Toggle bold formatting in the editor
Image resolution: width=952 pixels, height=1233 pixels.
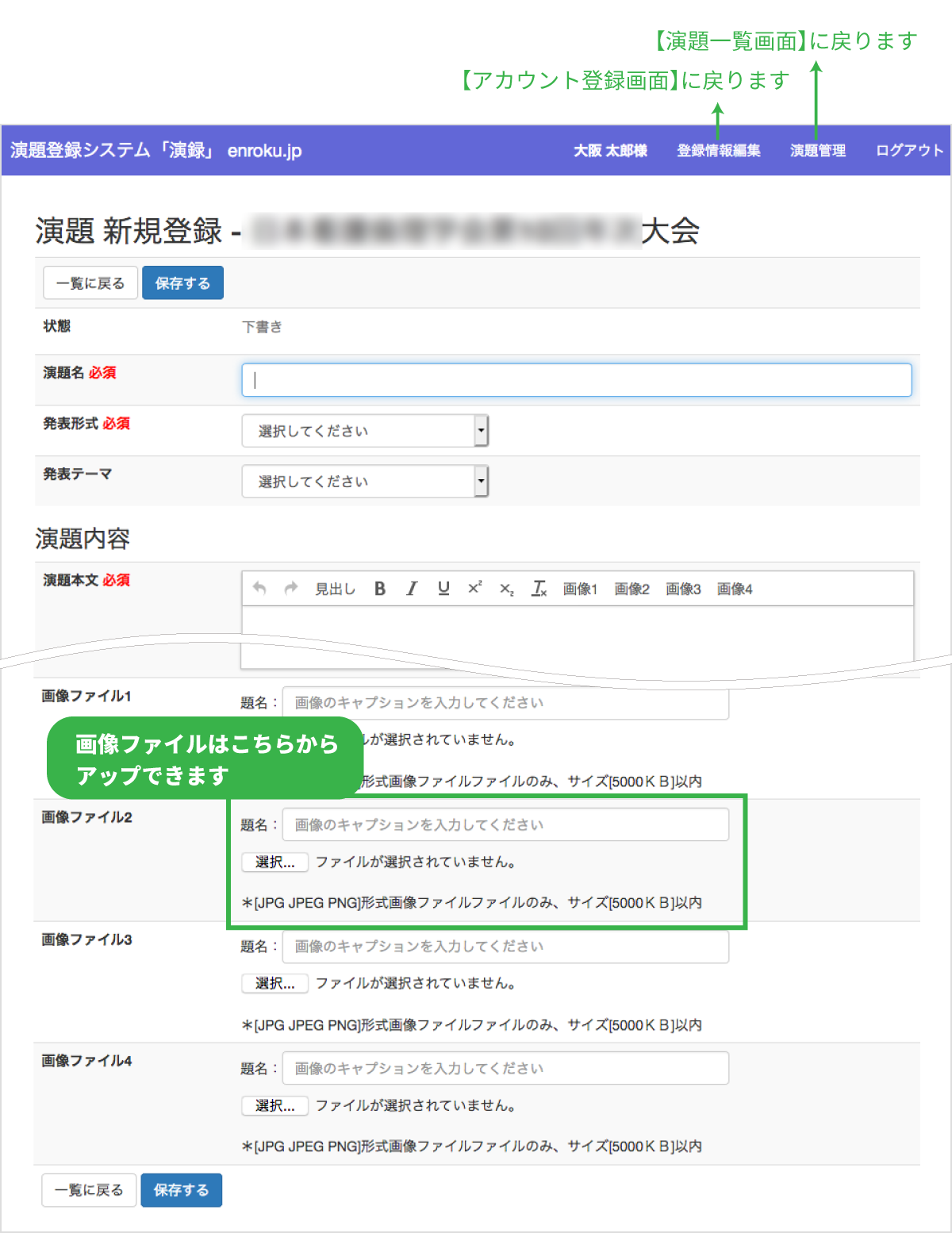(380, 589)
